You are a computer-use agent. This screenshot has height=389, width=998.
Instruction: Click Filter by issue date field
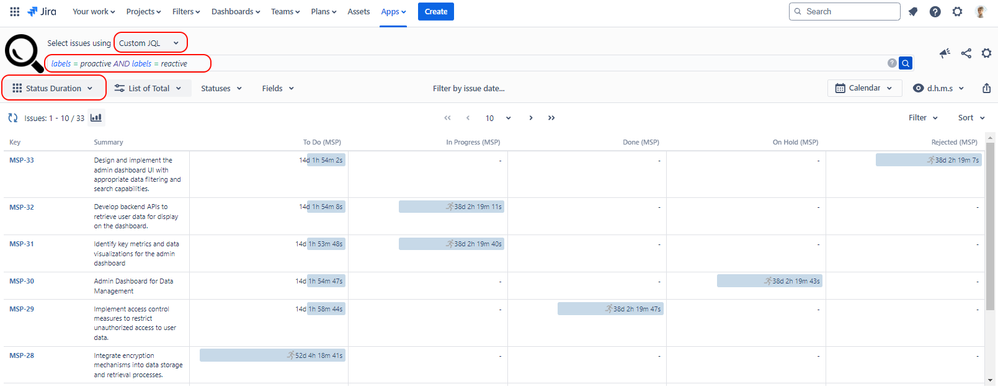pyautogui.click(x=468, y=88)
